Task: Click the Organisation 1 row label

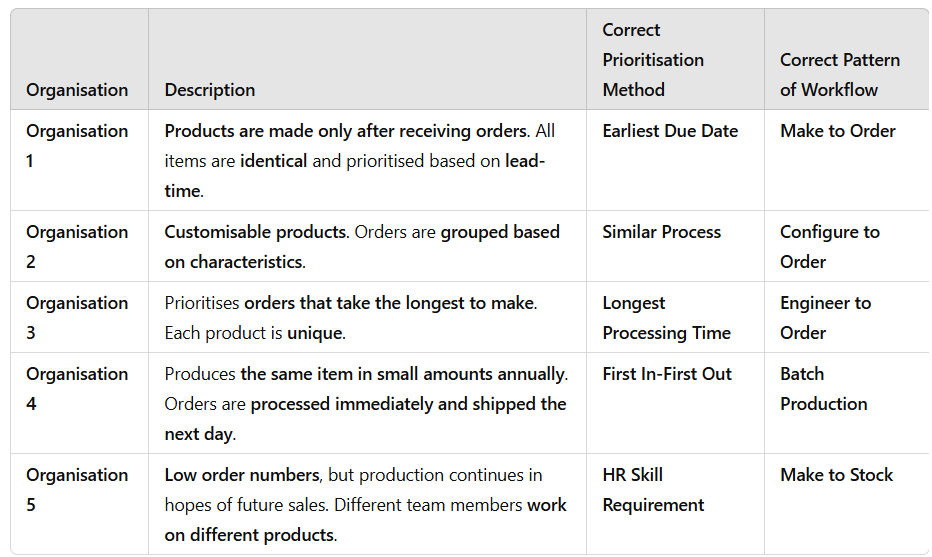Action: (x=77, y=146)
